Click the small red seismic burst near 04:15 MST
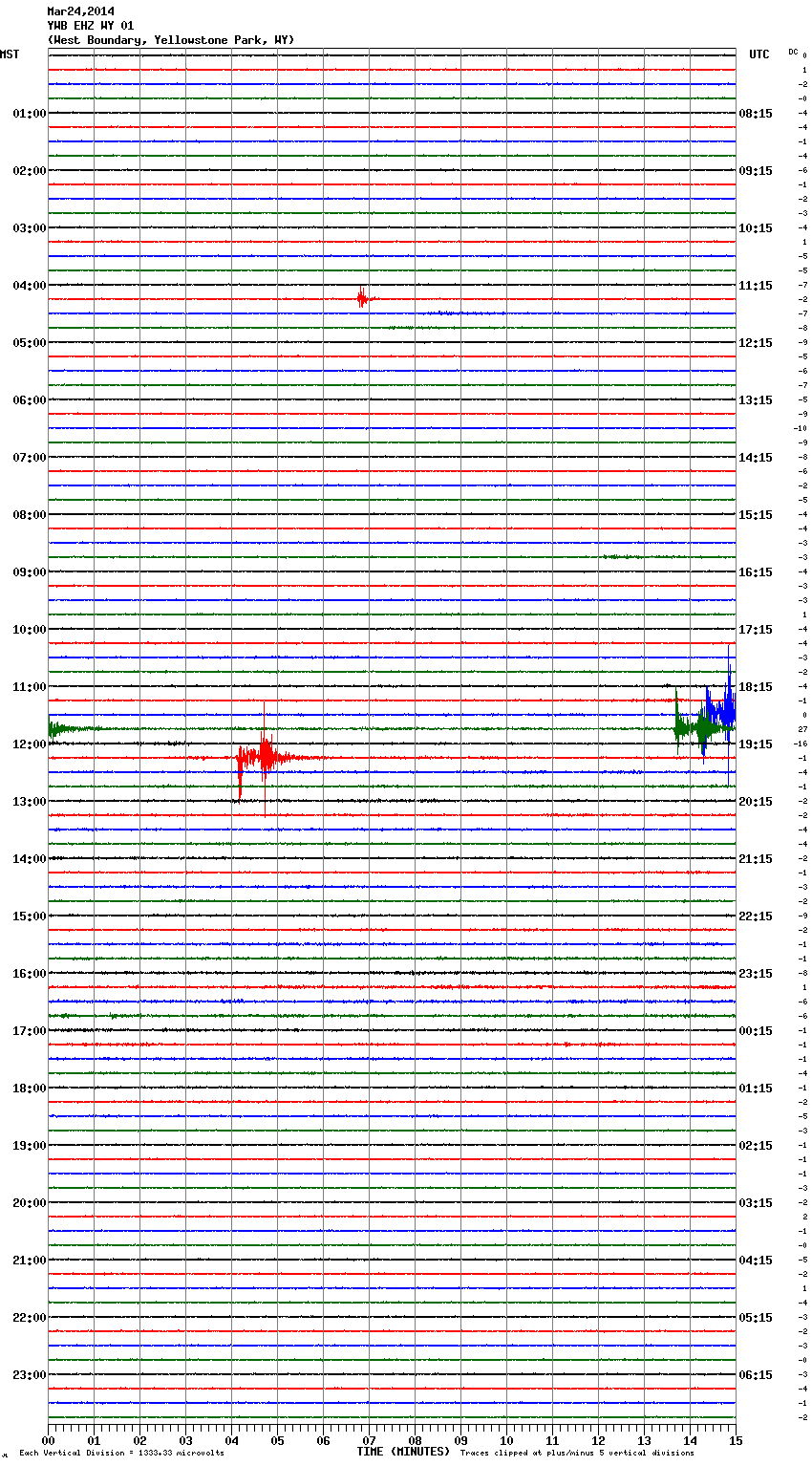 coord(362,298)
